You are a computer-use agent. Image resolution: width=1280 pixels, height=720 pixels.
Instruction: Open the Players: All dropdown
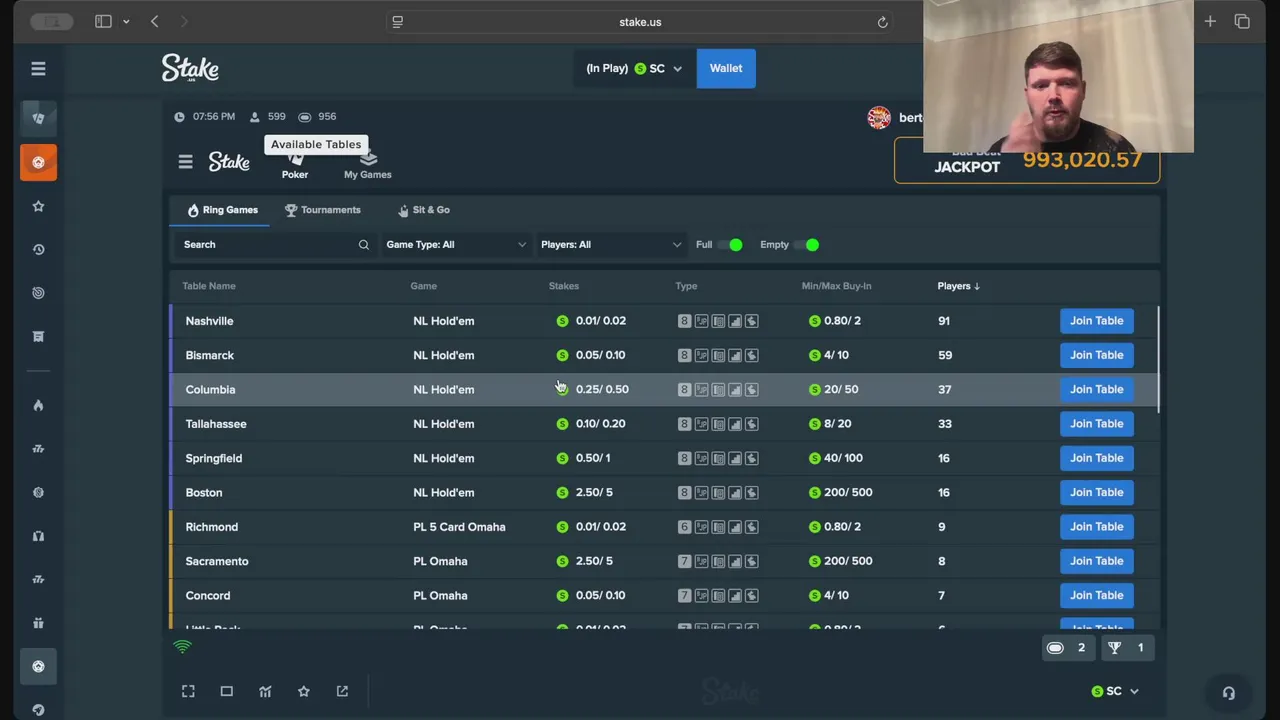[610, 245]
